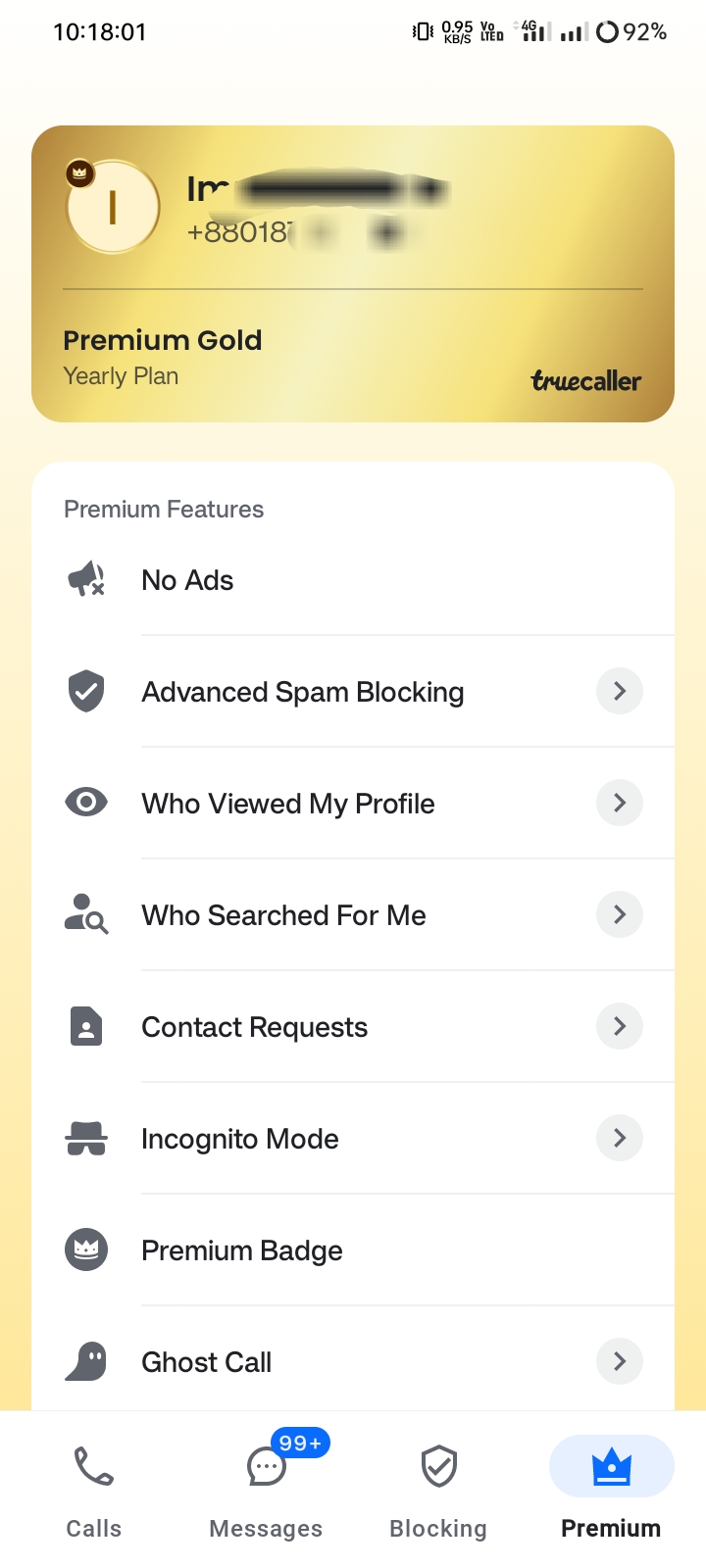
Task: Tap the Premium Badge crown icon
Action: point(86,1249)
